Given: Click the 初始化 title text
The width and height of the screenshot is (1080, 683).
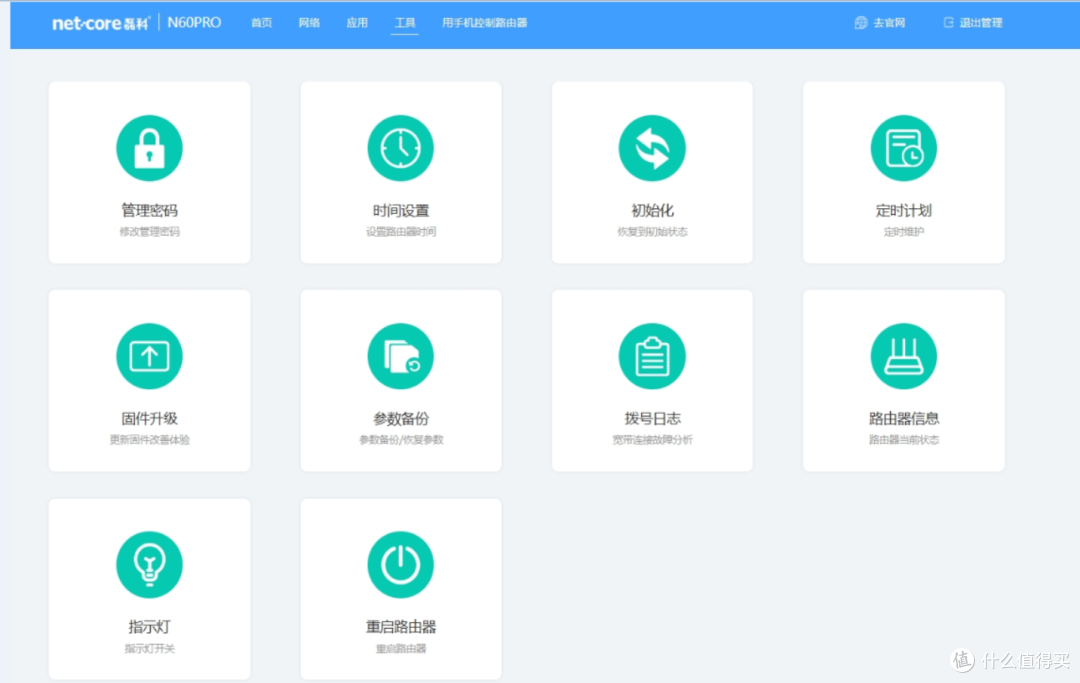Looking at the screenshot, I should pyautogui.click(x=652, y=210).
